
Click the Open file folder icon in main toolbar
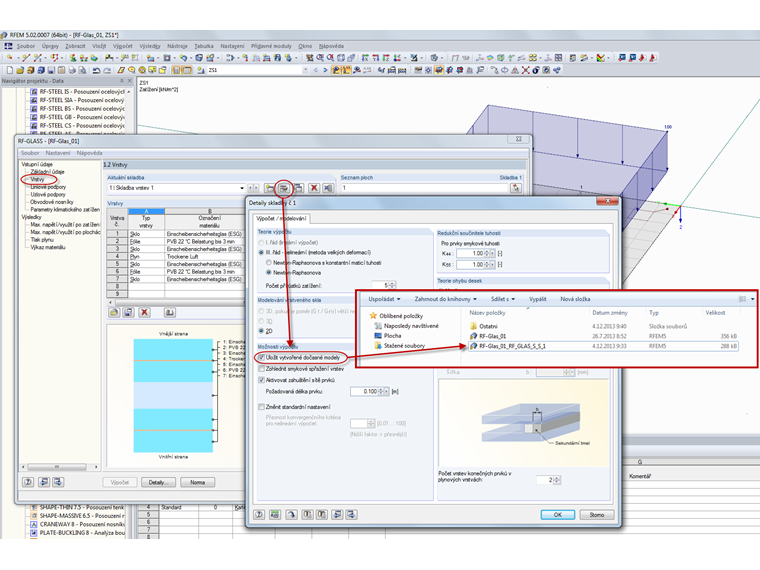(x=20, y=70)
